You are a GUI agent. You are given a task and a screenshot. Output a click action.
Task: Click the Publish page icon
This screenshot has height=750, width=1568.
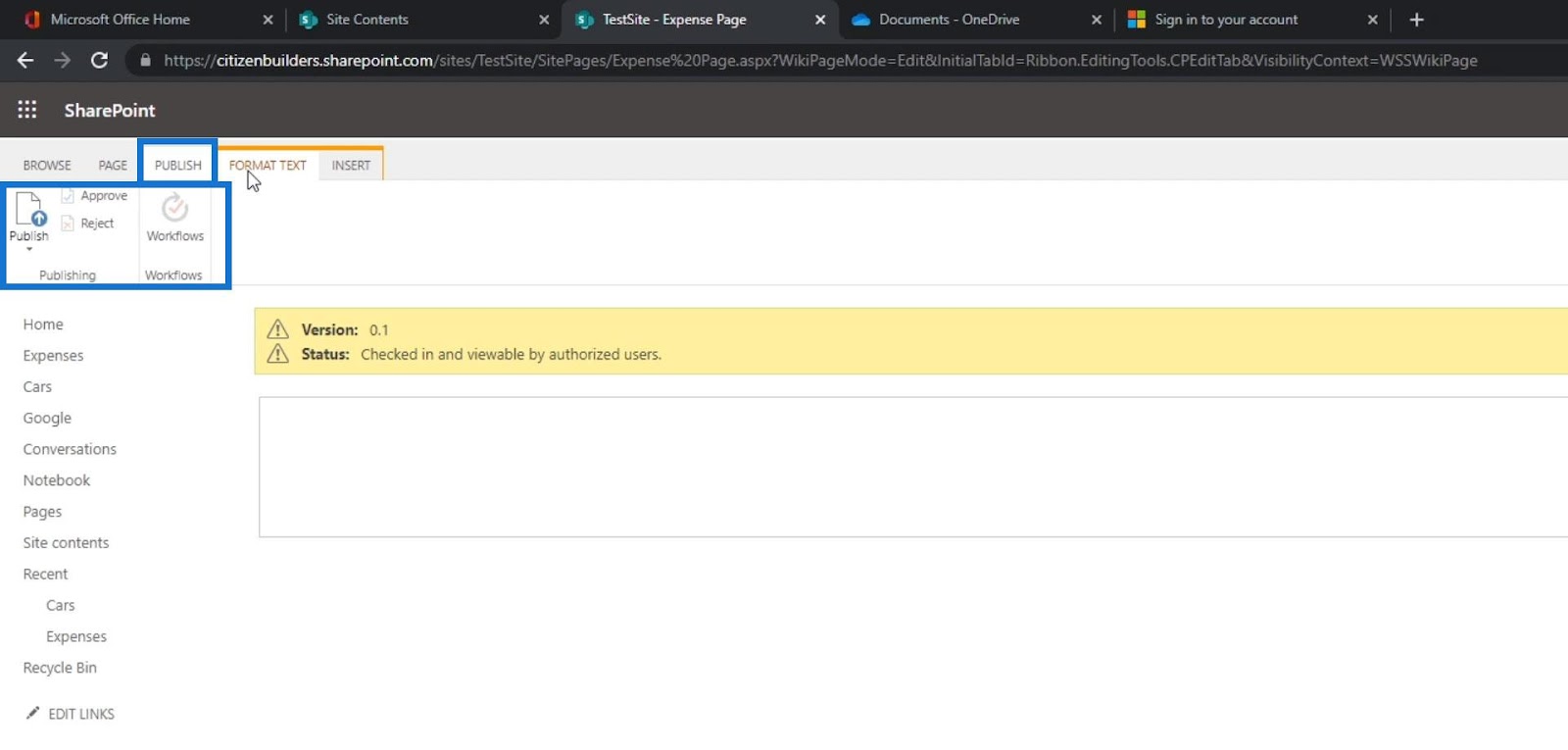coord(29,209)
